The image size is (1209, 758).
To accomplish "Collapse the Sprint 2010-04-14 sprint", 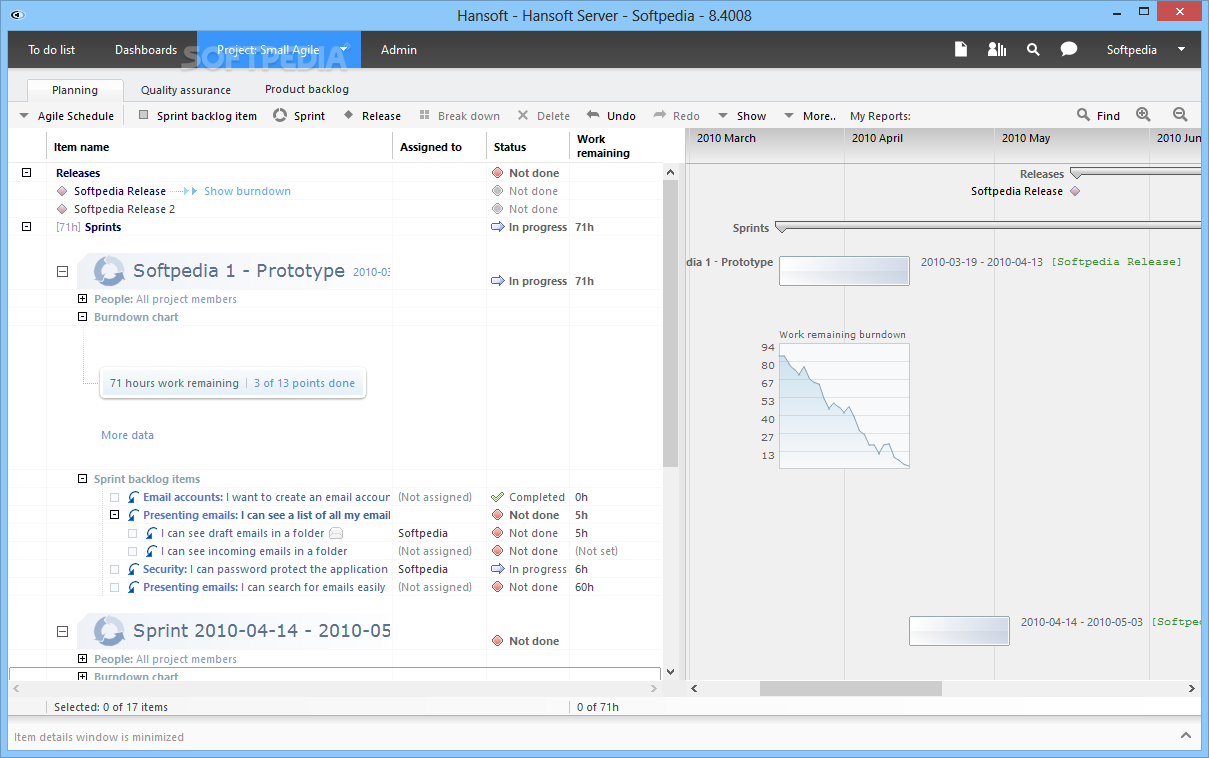I will 62,631.
